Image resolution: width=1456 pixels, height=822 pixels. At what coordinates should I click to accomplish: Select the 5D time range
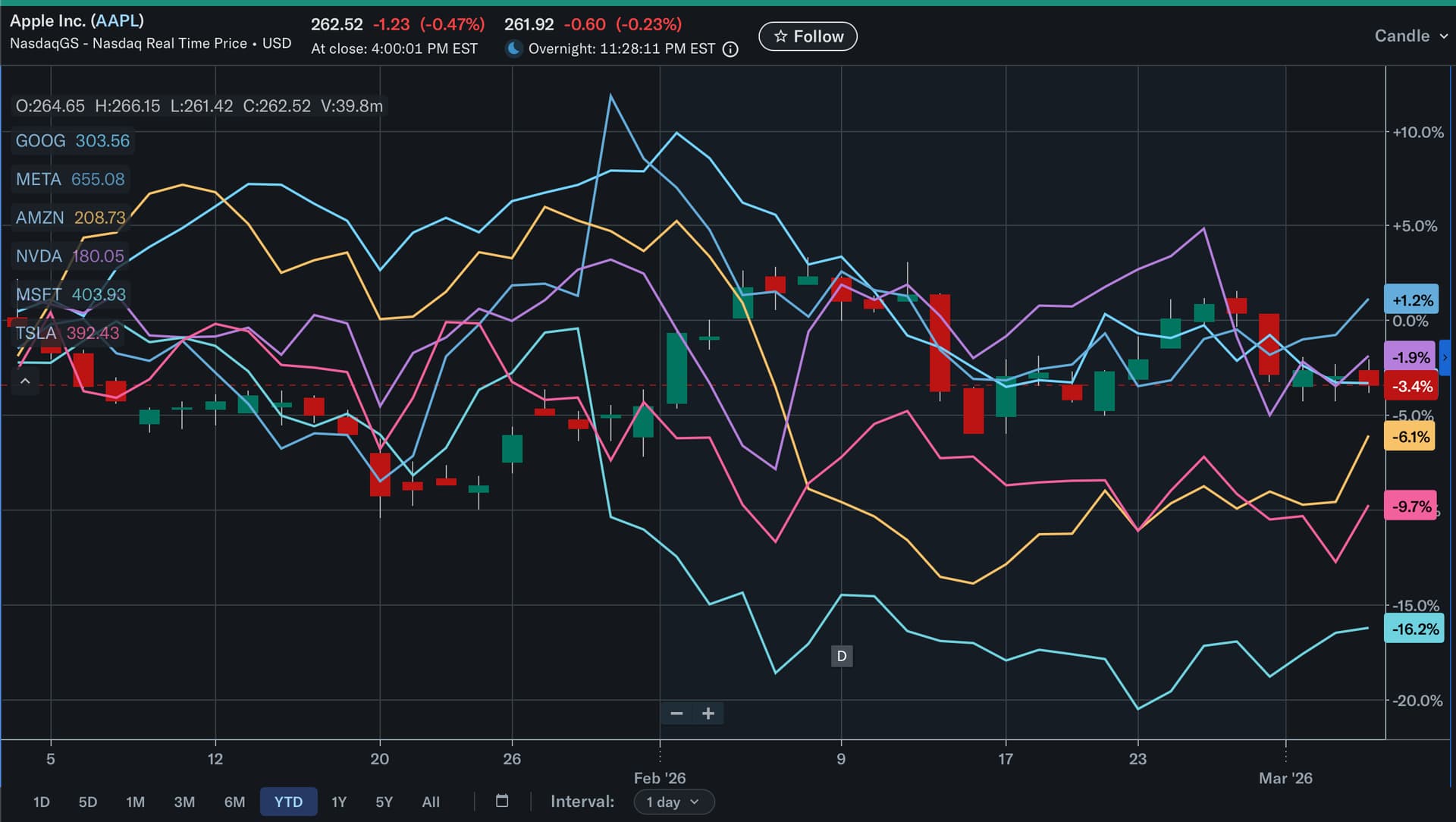point(88,802)
